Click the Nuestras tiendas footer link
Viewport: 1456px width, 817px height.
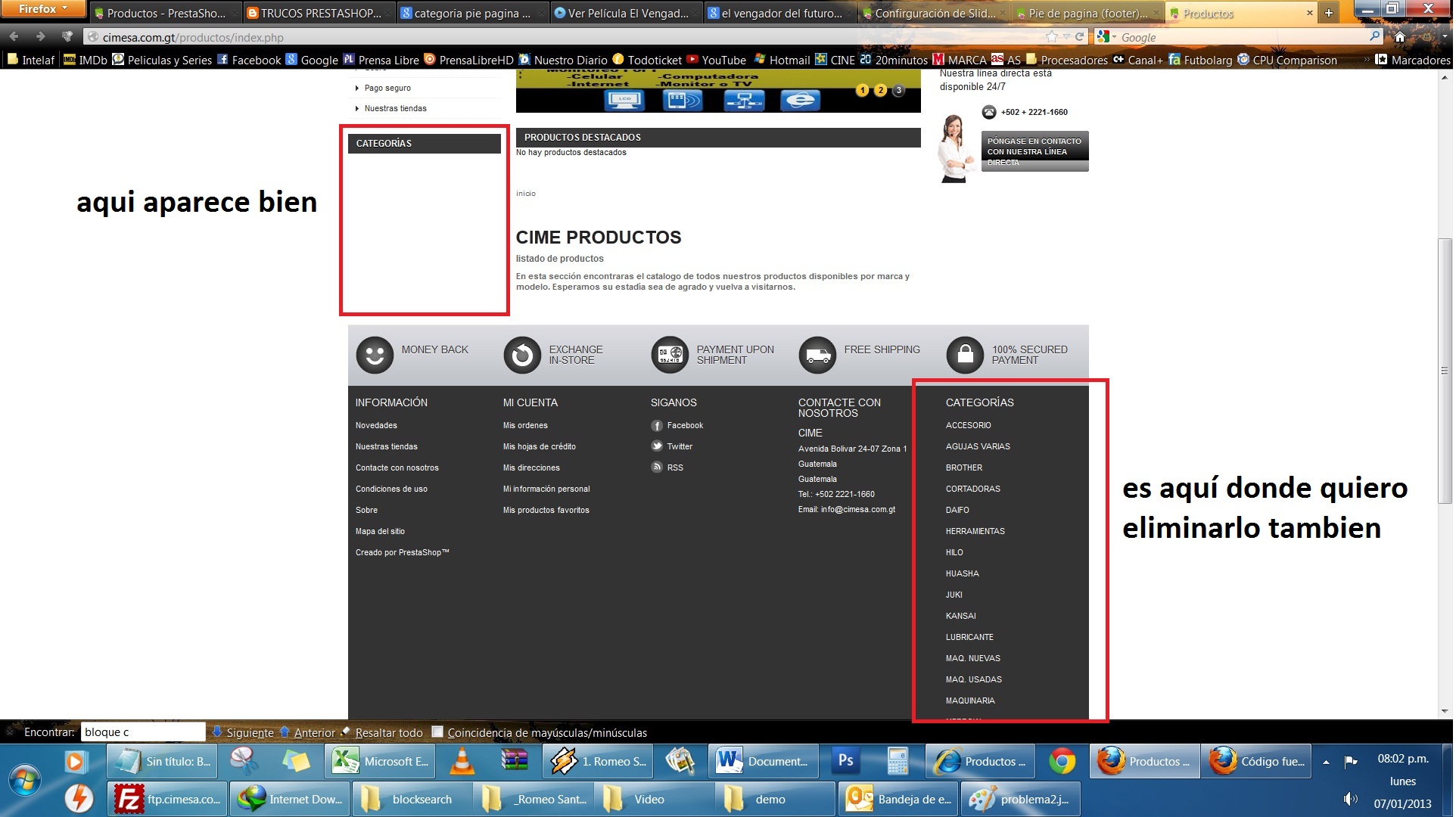coord(387,447)
